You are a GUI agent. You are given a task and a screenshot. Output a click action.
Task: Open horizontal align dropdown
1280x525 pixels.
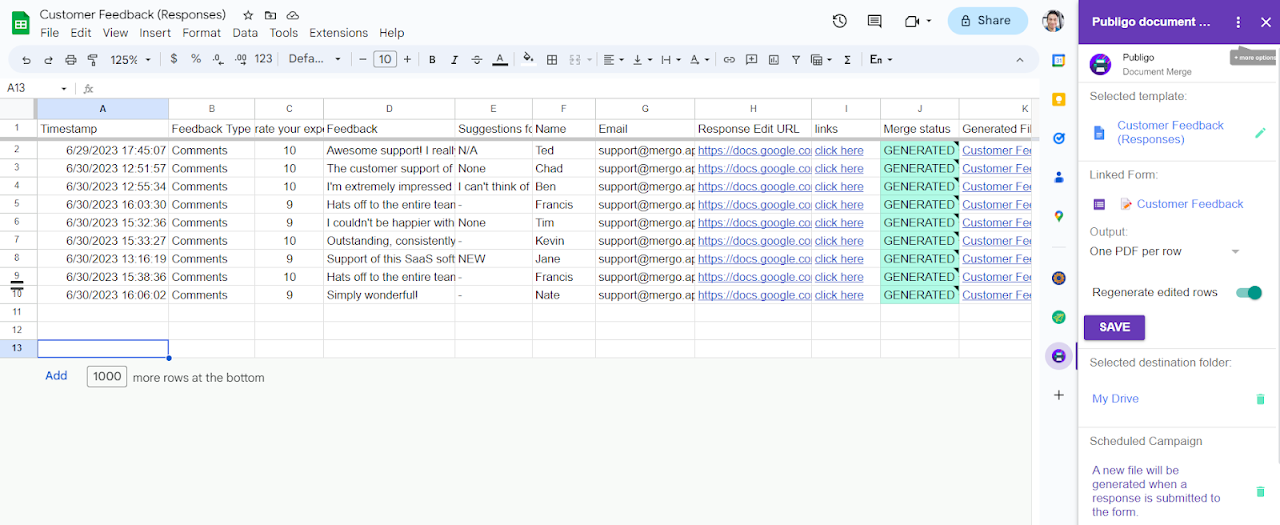[x=614, y=60]
